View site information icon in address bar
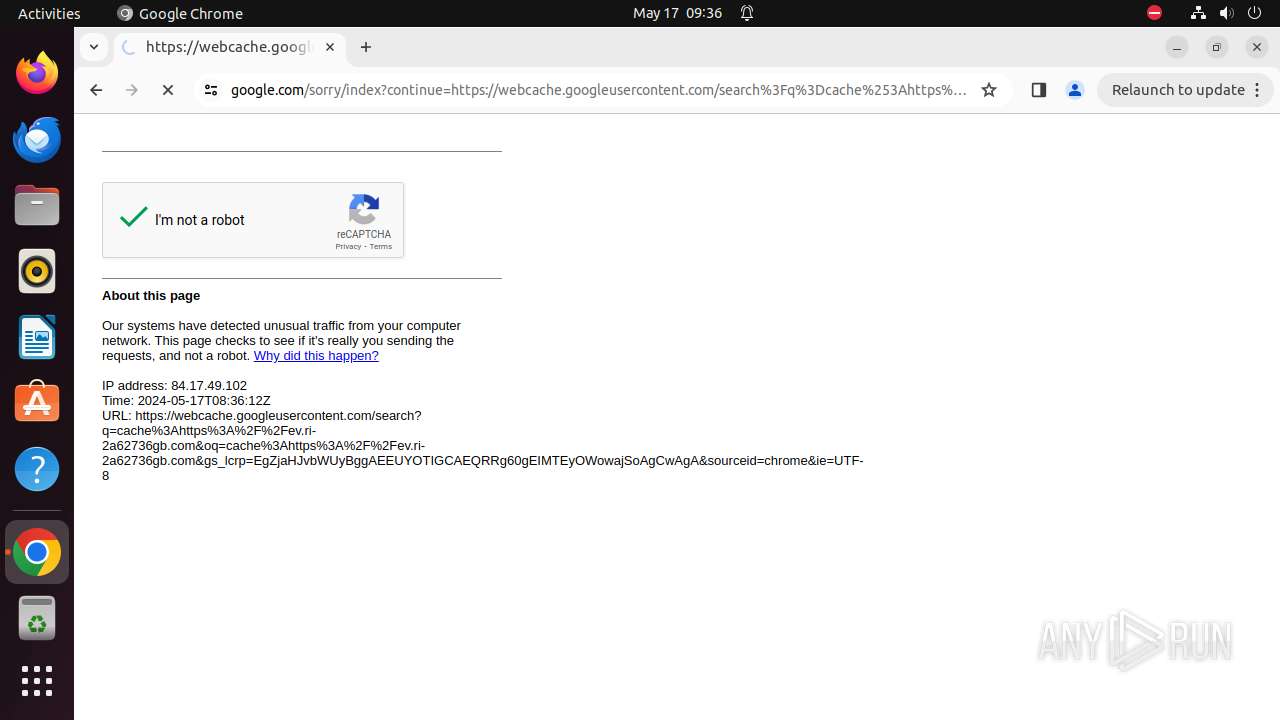The width and height of the screenshot is (1280, 720). tap(211, 90)
